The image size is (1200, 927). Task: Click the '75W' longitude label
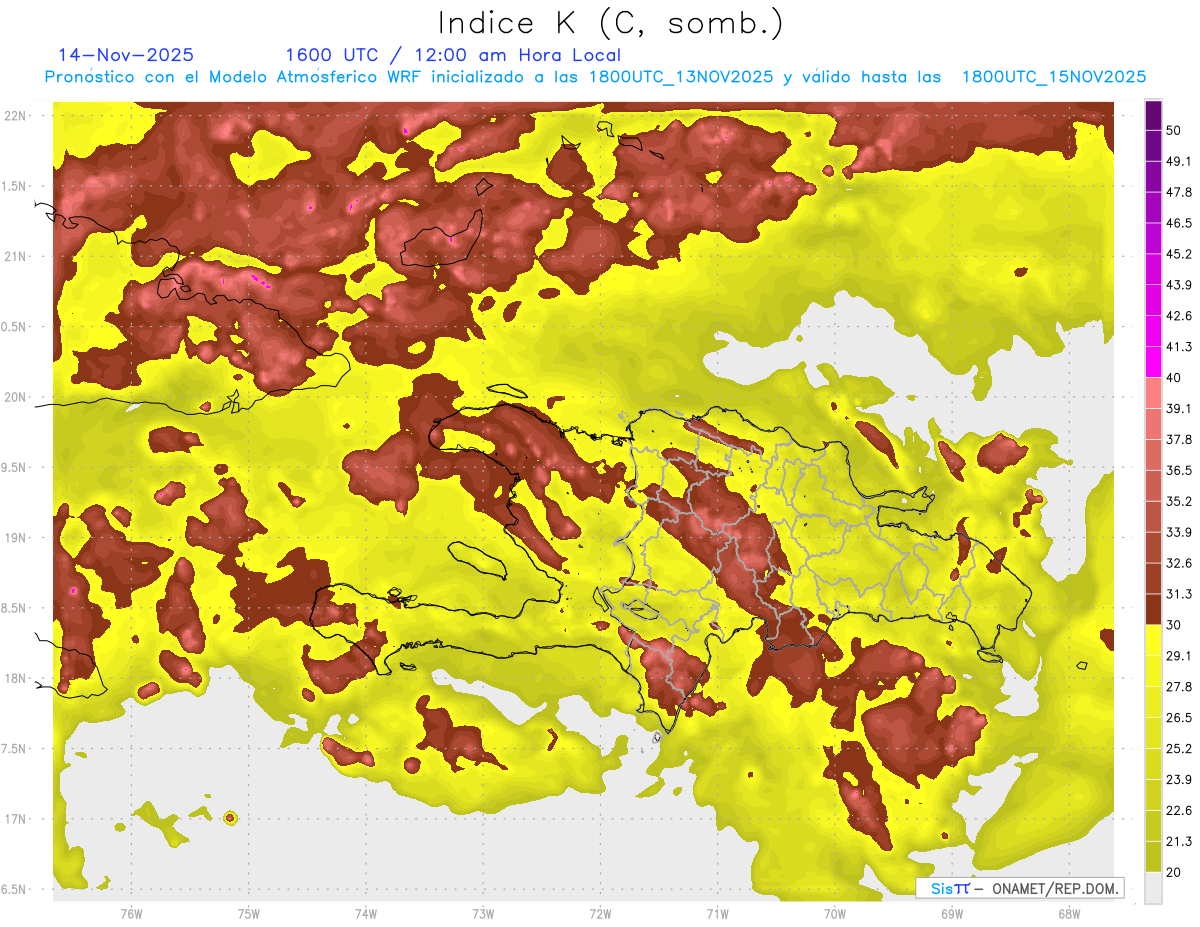(249, 913)
